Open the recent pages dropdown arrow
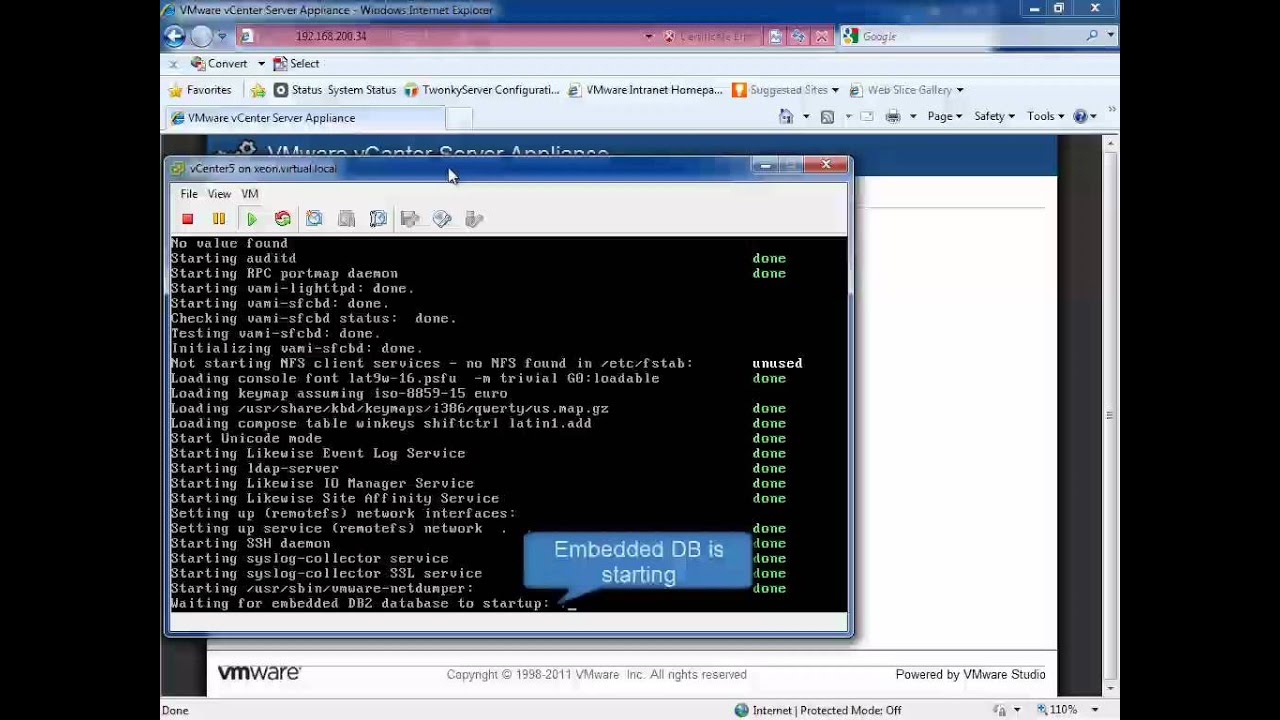 point(222,37)
